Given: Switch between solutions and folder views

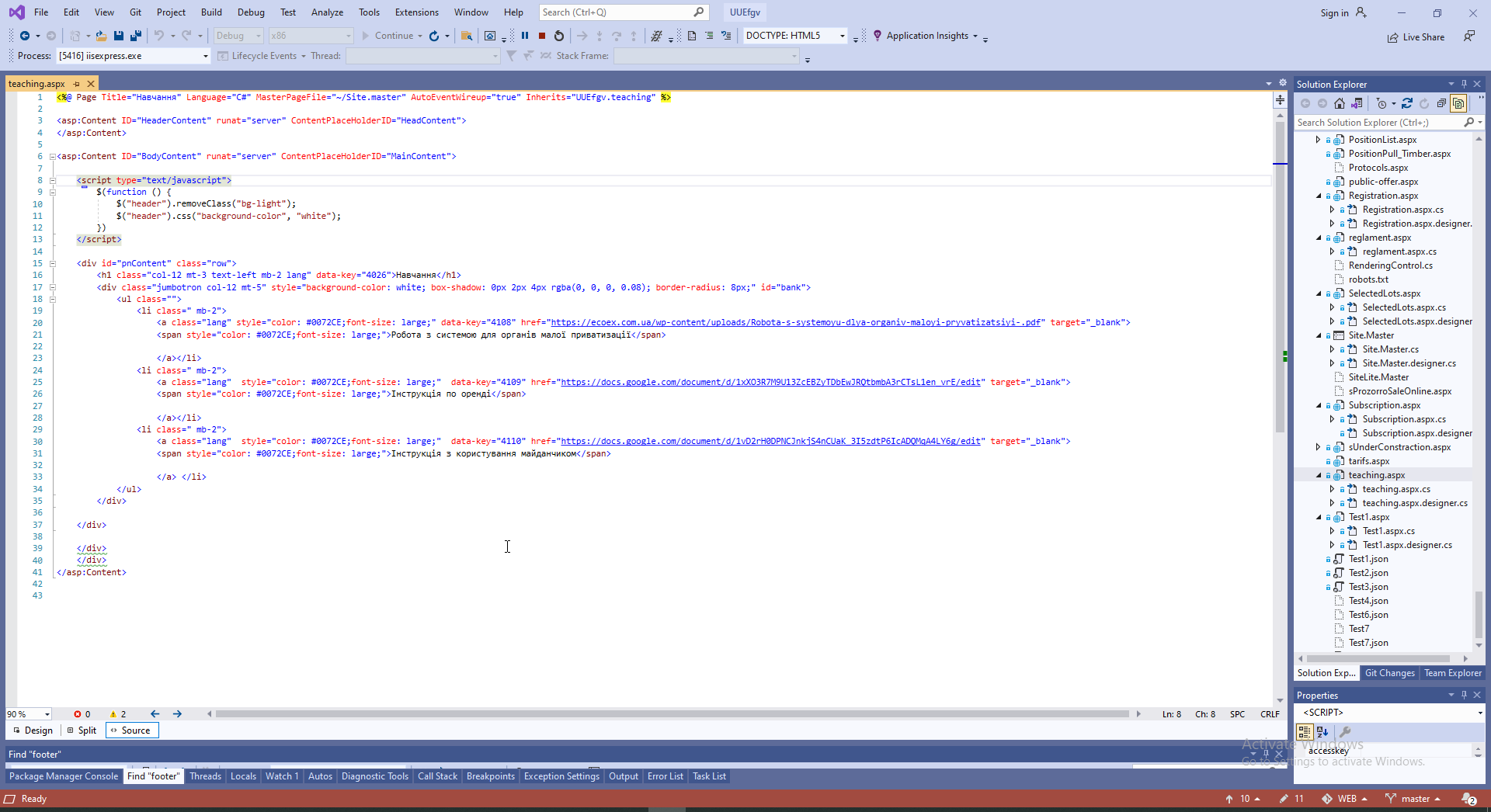Looking at the screenshot, I should click(x=1357, y=103).
